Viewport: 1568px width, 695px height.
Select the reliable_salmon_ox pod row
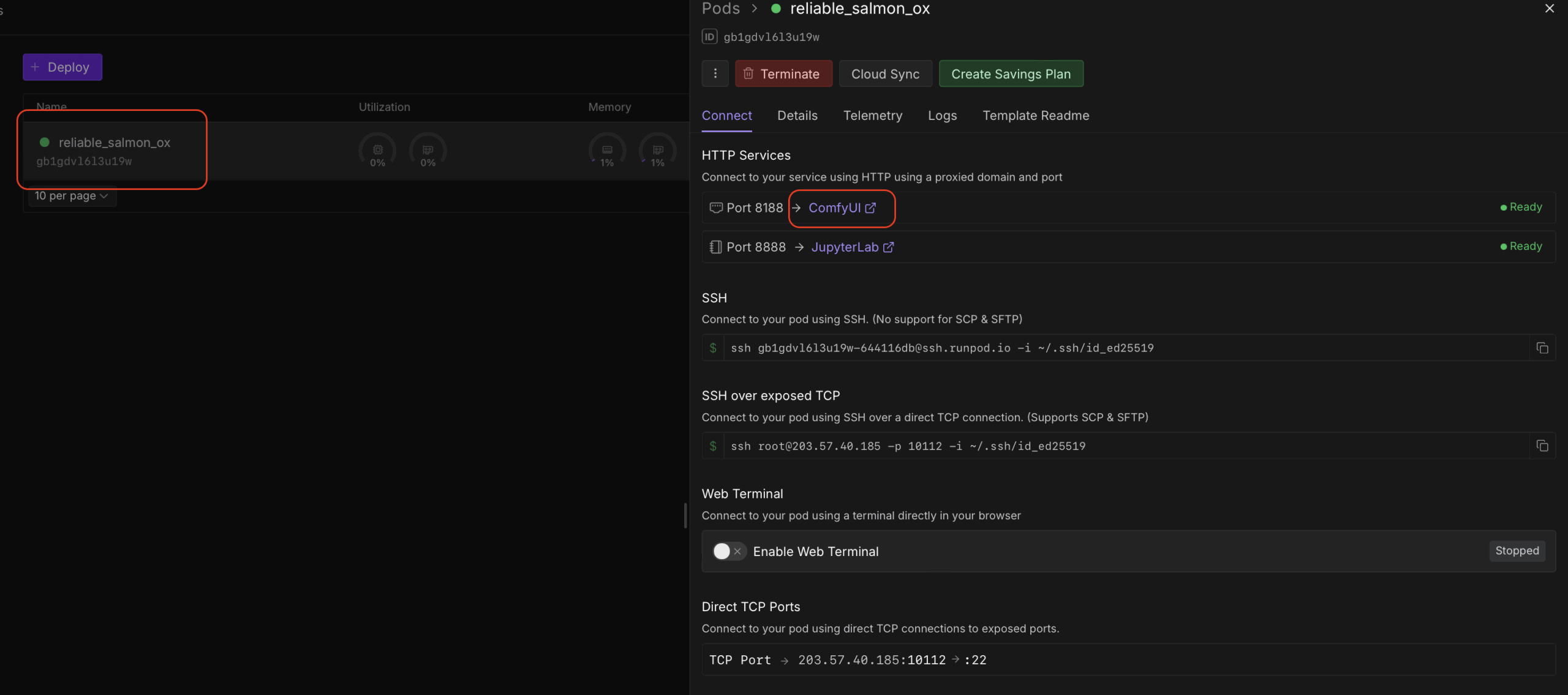coord(113,150)
